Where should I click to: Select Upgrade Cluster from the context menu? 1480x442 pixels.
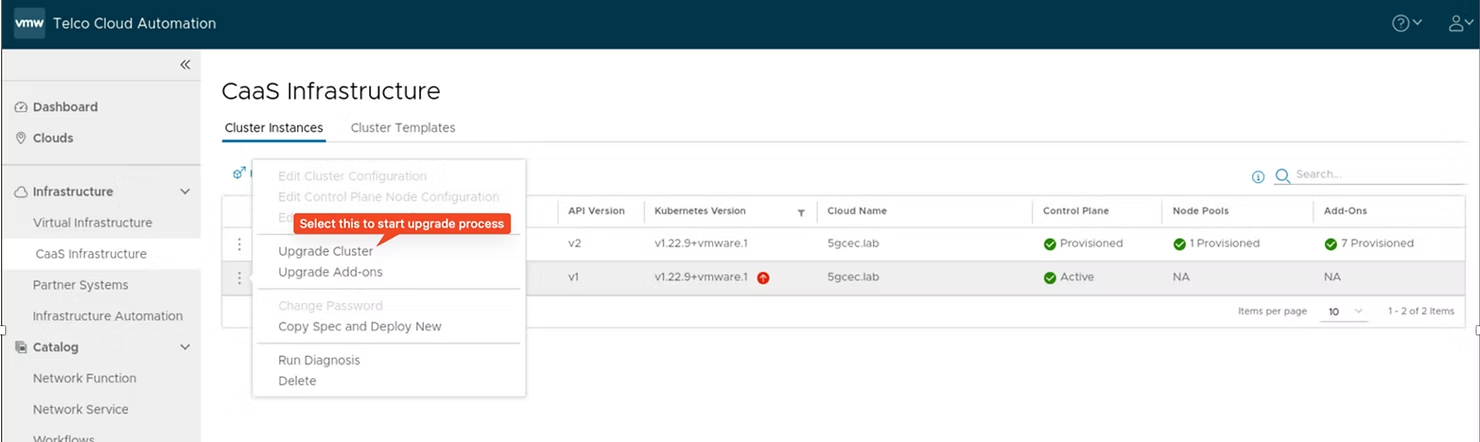326,251
